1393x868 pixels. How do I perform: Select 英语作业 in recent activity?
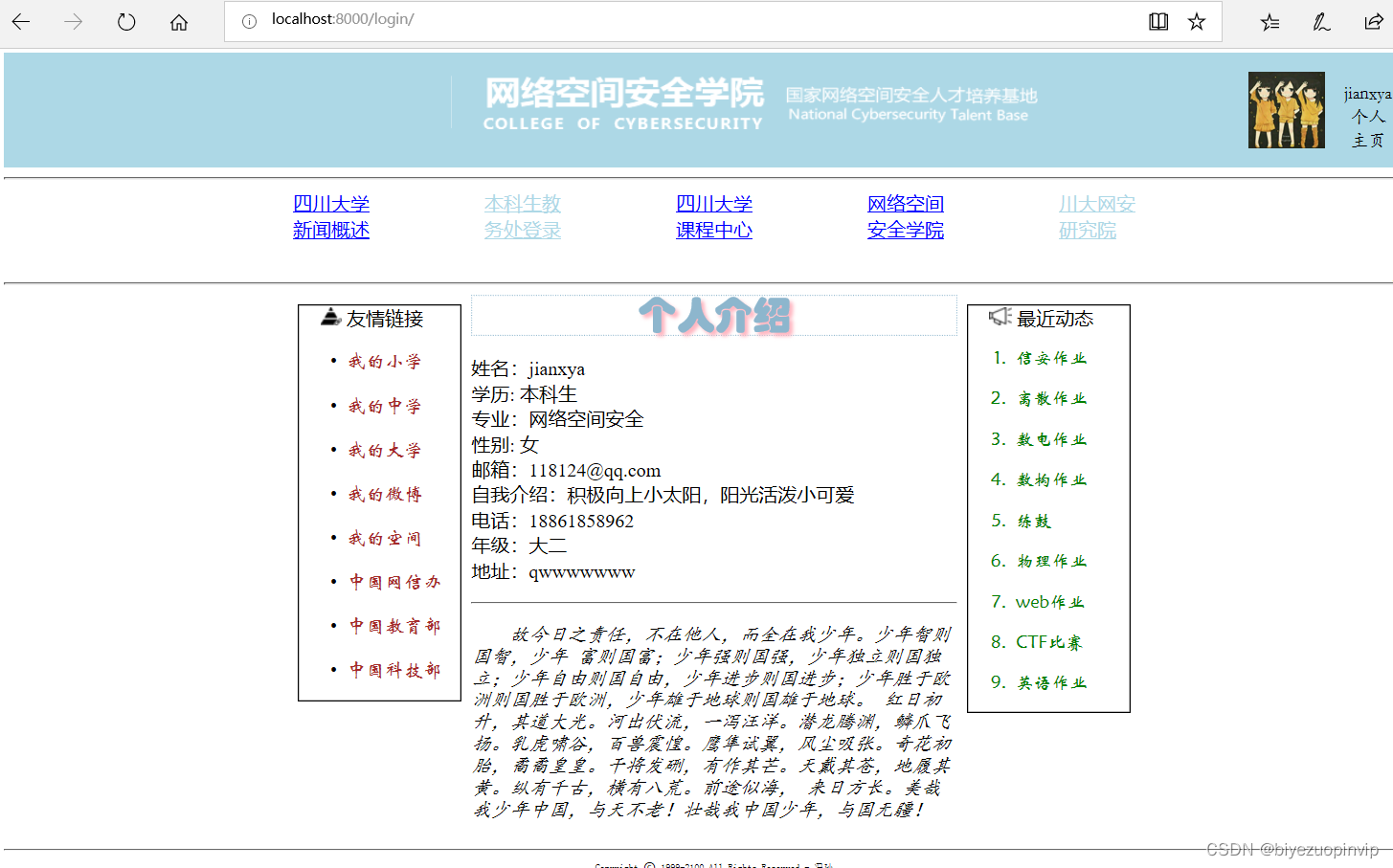tap(1052, 682)
